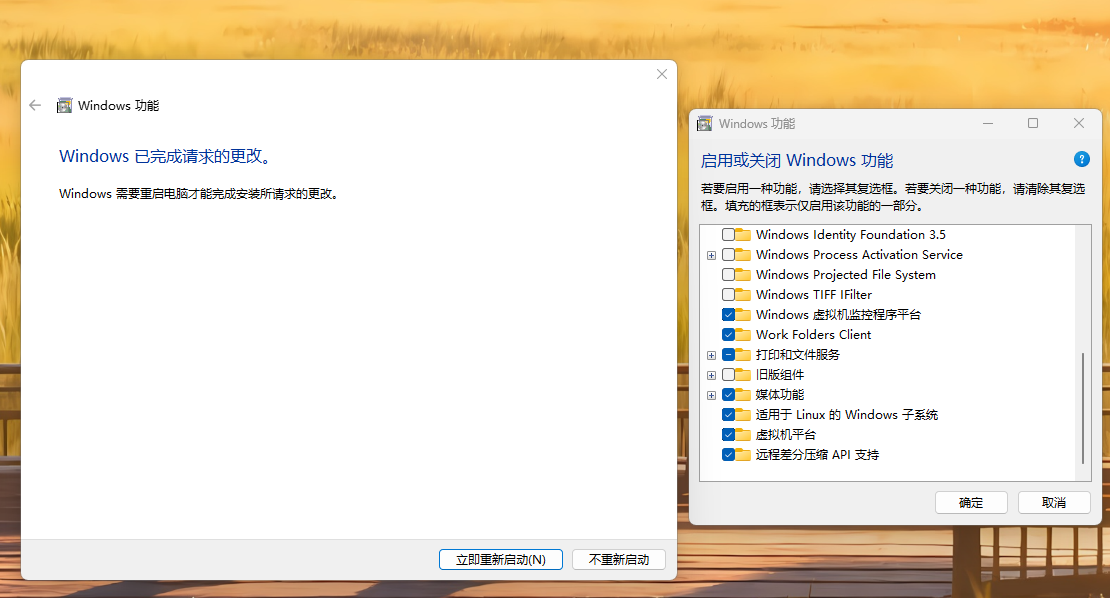Disable Work Folders Client checkbox

[x=728, y=335]
